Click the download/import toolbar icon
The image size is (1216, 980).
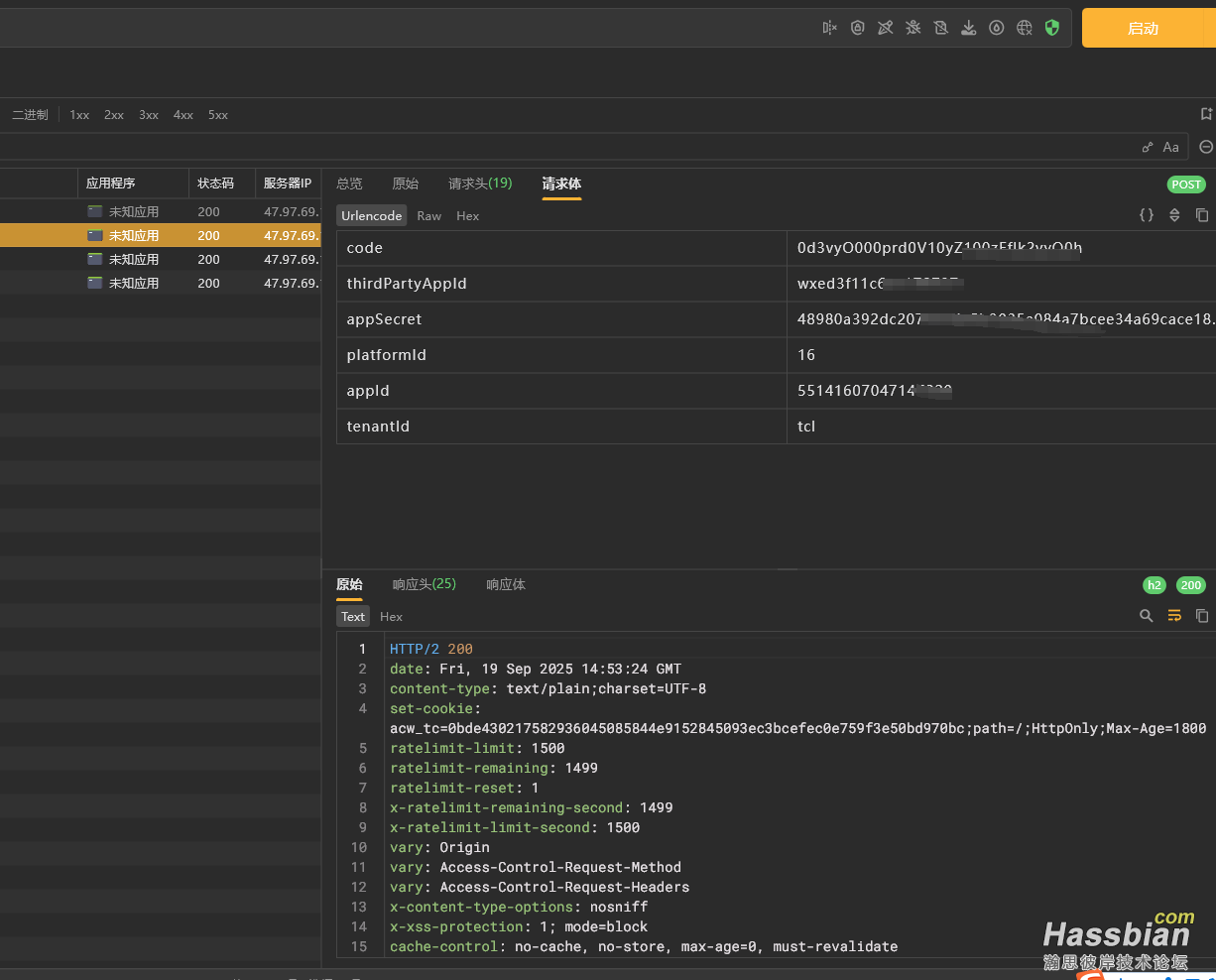tap(969, 28)
